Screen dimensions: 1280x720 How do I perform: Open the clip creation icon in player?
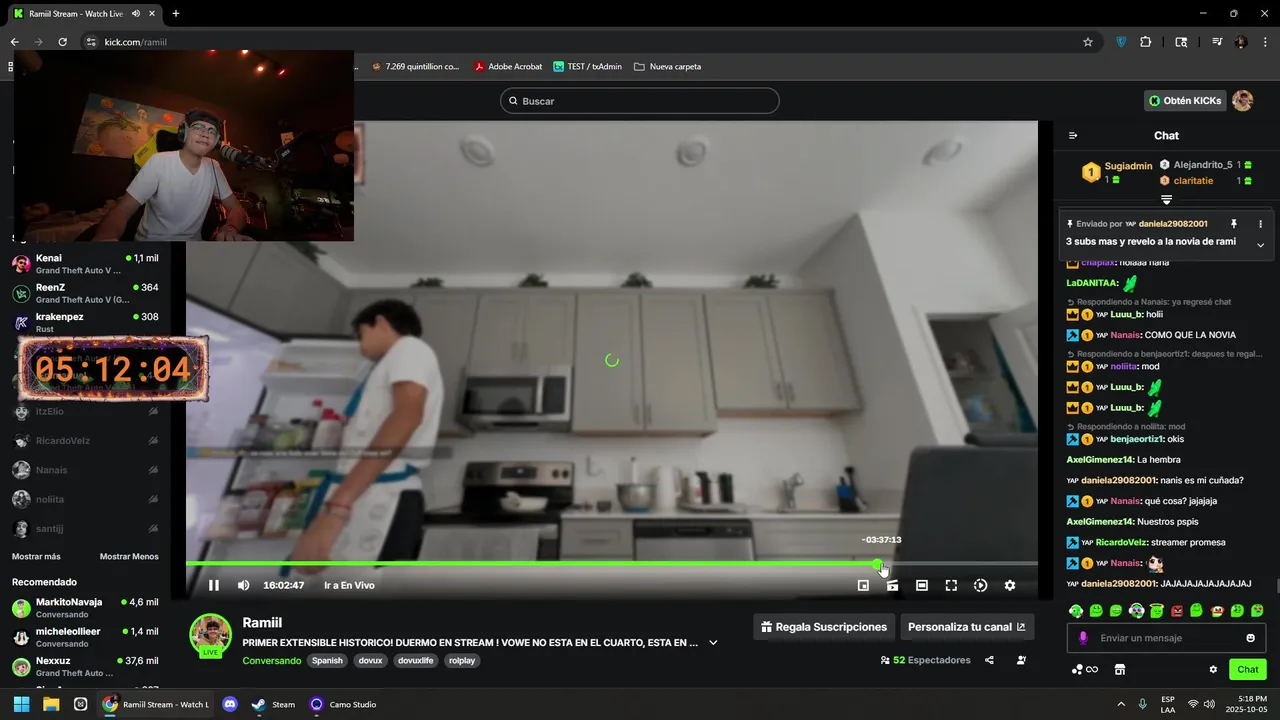[x=892, y=585]
